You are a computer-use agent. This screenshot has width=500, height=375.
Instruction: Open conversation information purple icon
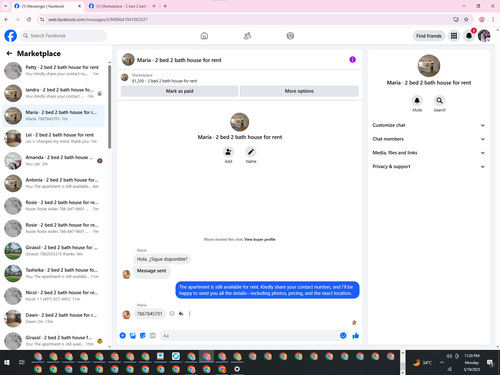352,60
